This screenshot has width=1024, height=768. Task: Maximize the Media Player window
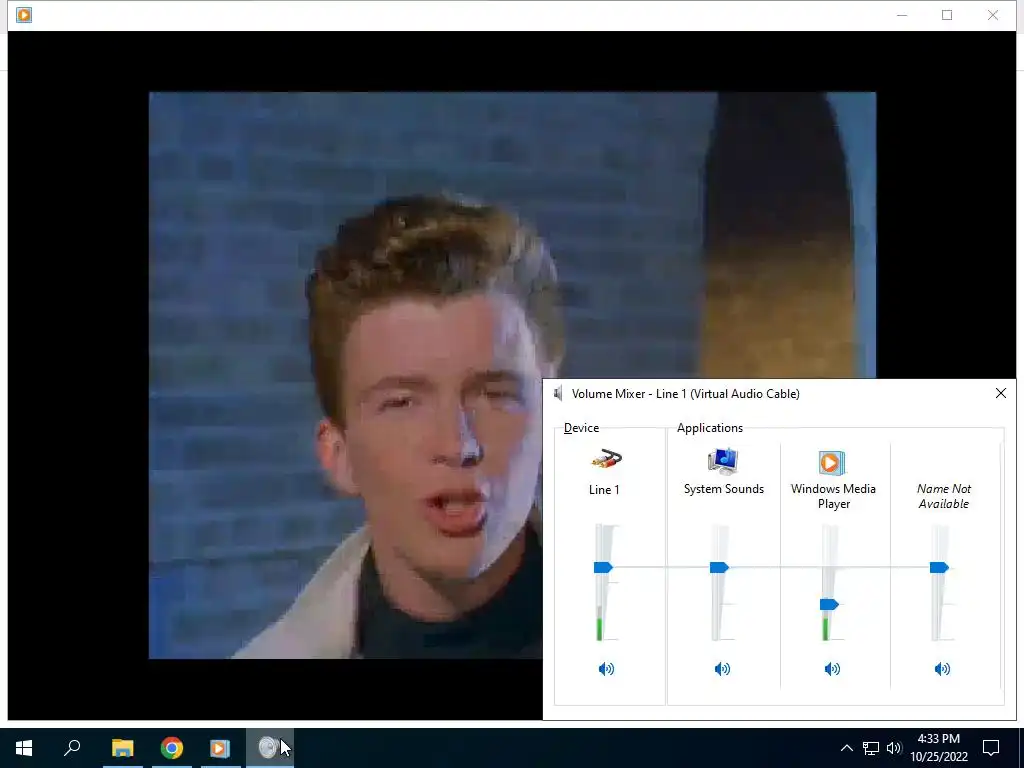click(947, 15)
